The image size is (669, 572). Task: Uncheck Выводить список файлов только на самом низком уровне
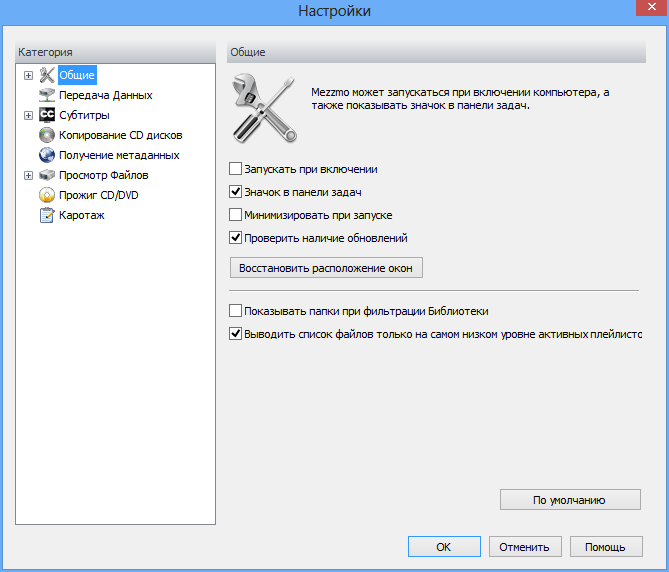236,334
